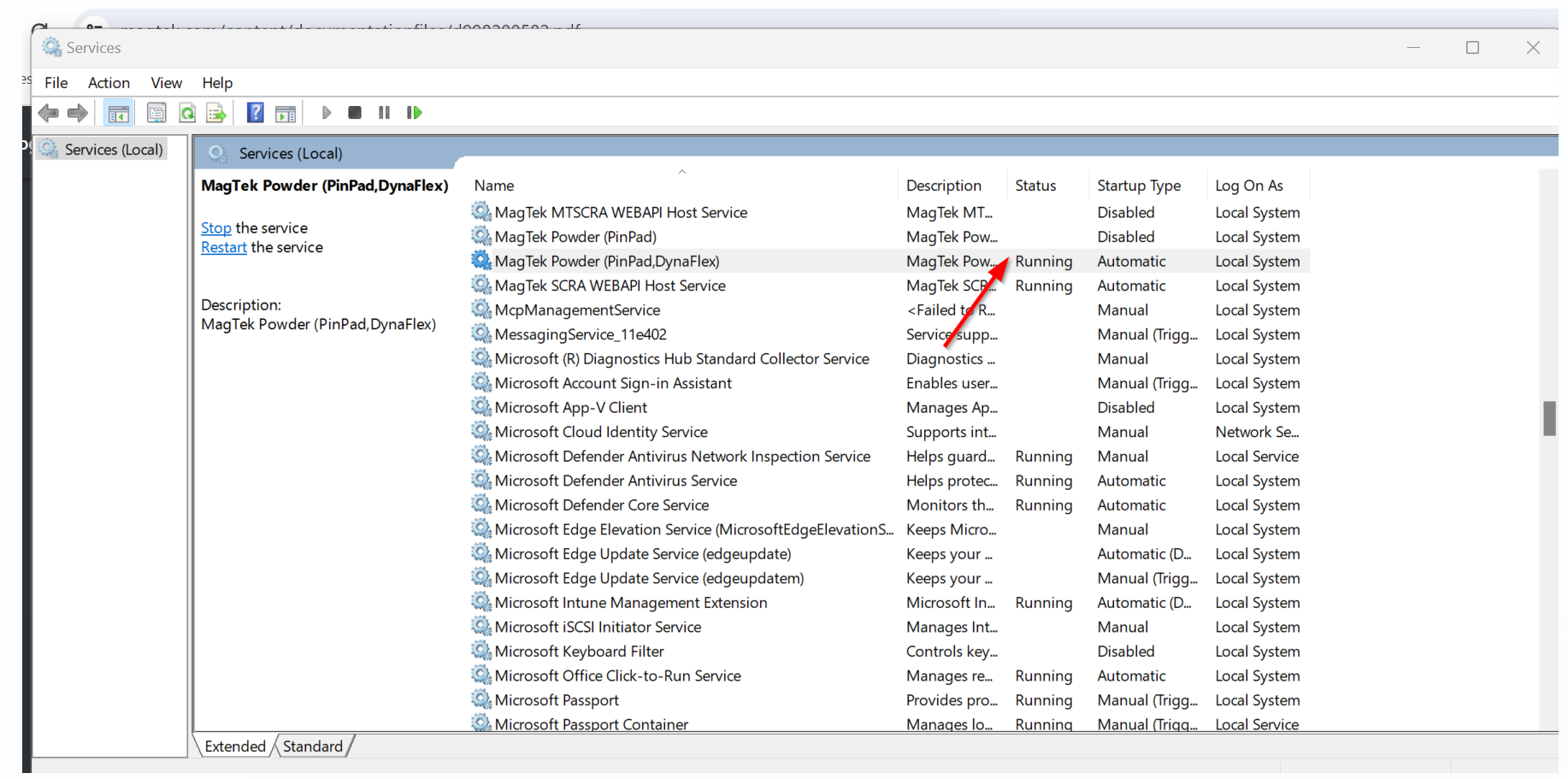Viewport: 1568px width, 779px height.
Task: Click the vertical scrollbar thumb
Action: point(1548,418)
